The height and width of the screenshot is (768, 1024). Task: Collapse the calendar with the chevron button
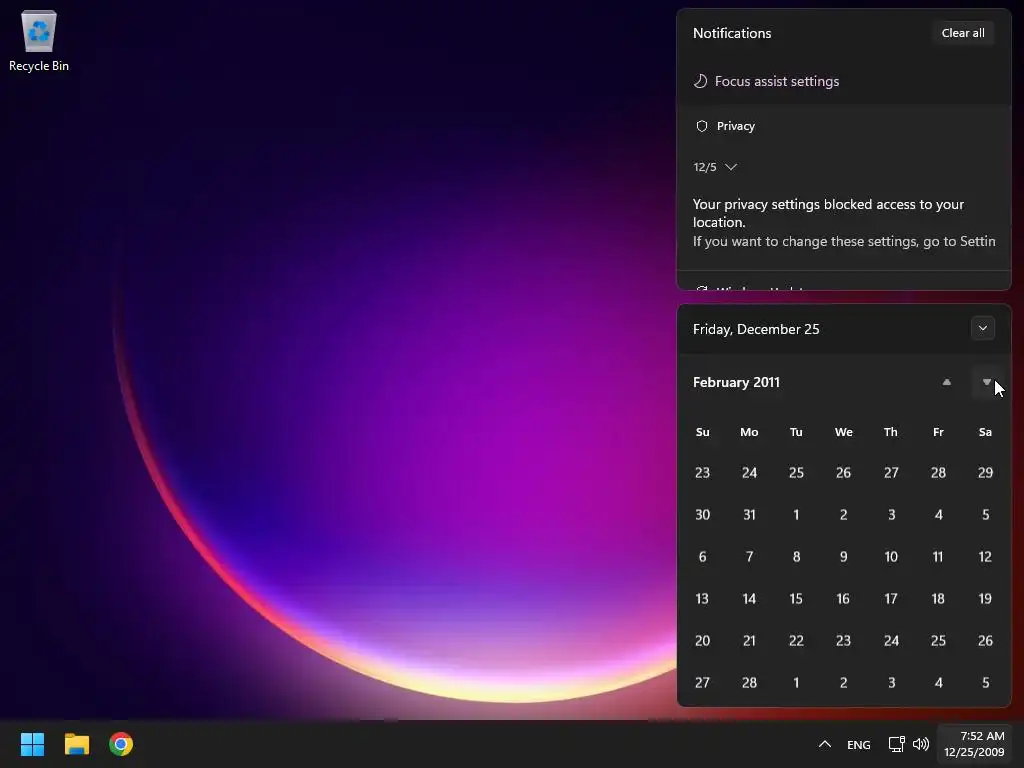point(982,328)
